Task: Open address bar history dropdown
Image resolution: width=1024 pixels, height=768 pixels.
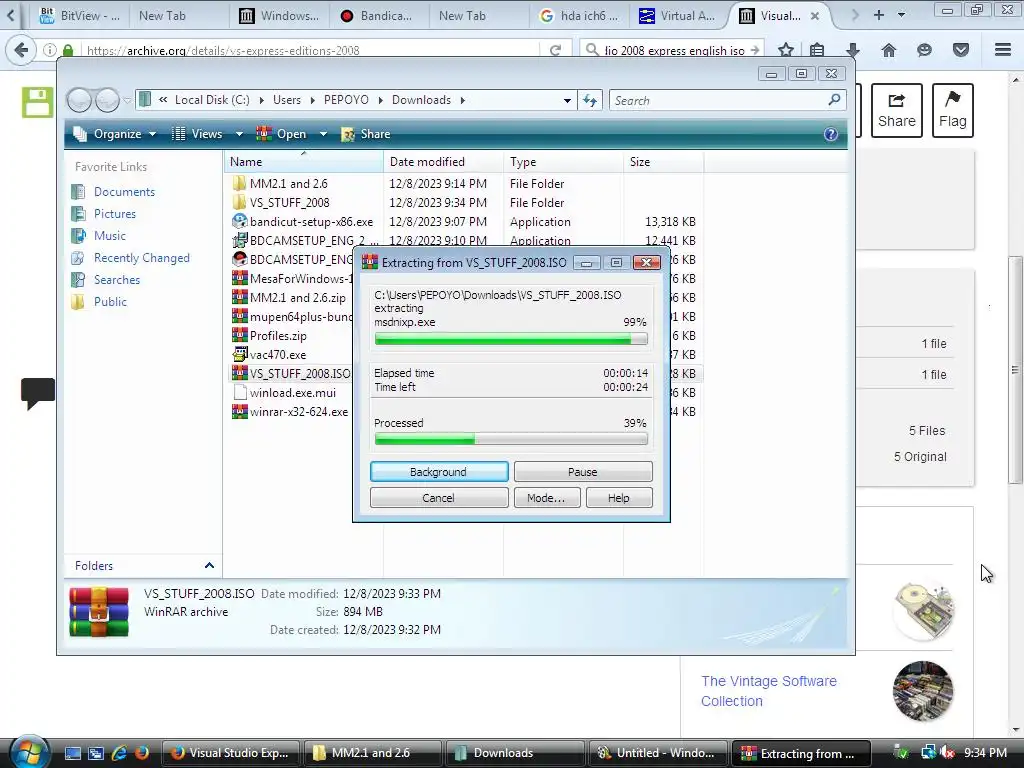Action: [x=567, y=100]
